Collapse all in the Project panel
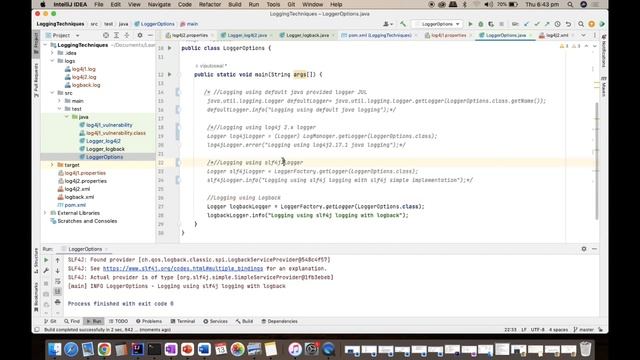Image resolution: width=640 pixels, height=360 pixels. 127,36
